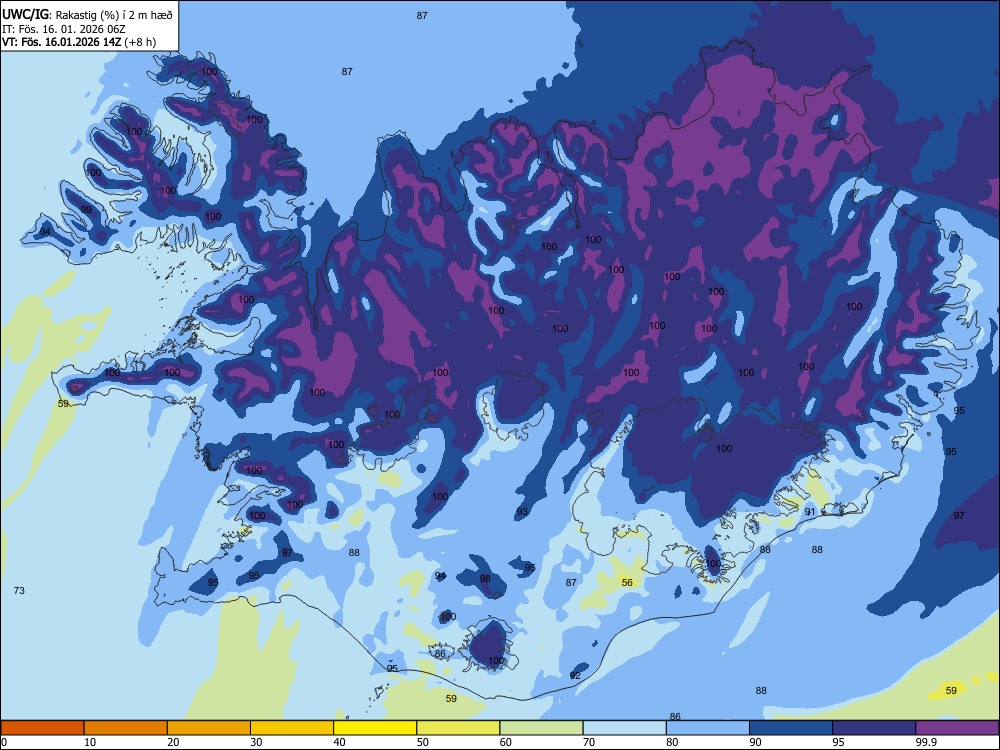Click the humidity value "92" on the map
Screen dimensions: 1000x750
click(x=575, y=675)
